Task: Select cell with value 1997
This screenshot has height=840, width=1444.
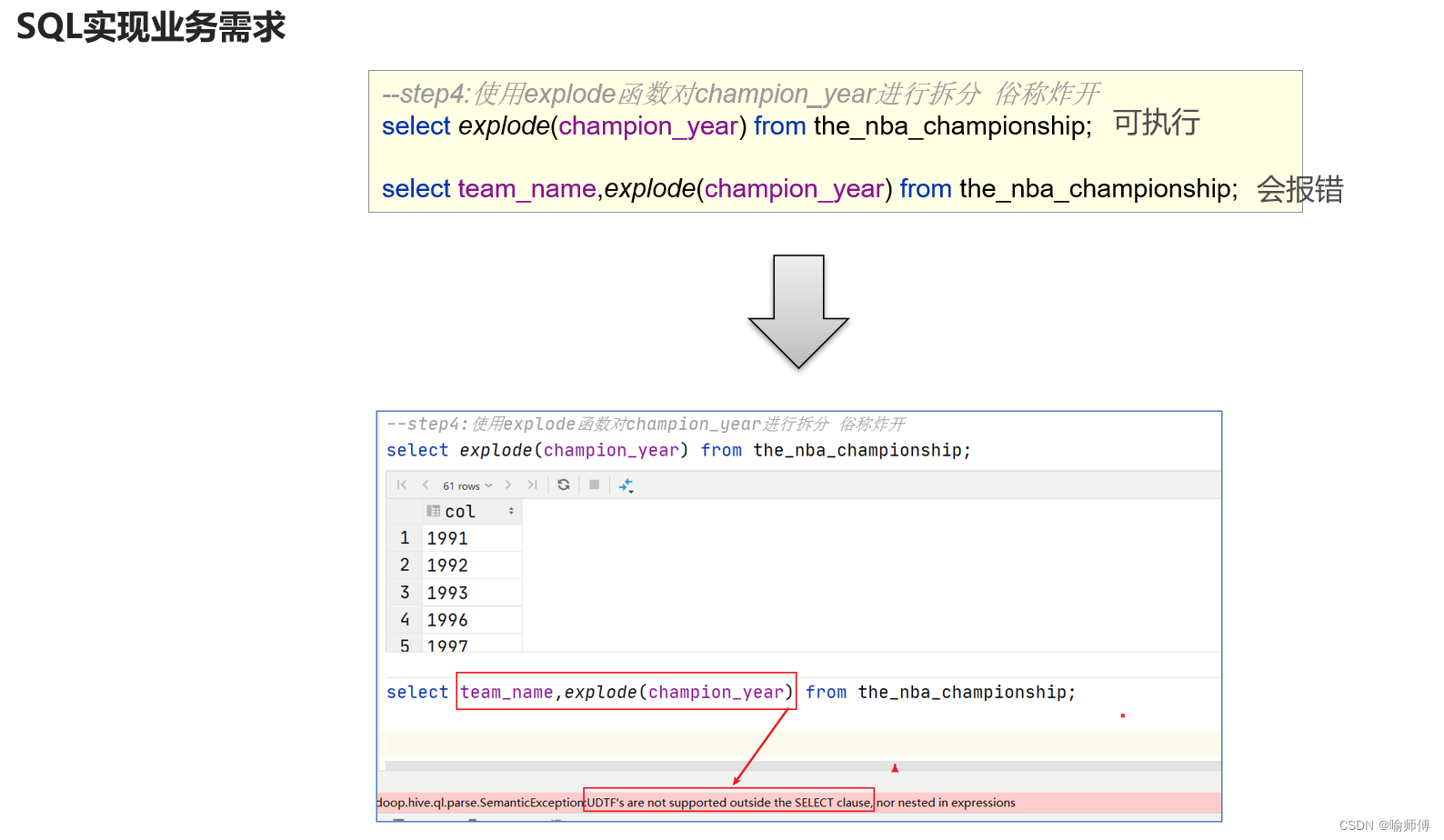Action: click(472, 644)
